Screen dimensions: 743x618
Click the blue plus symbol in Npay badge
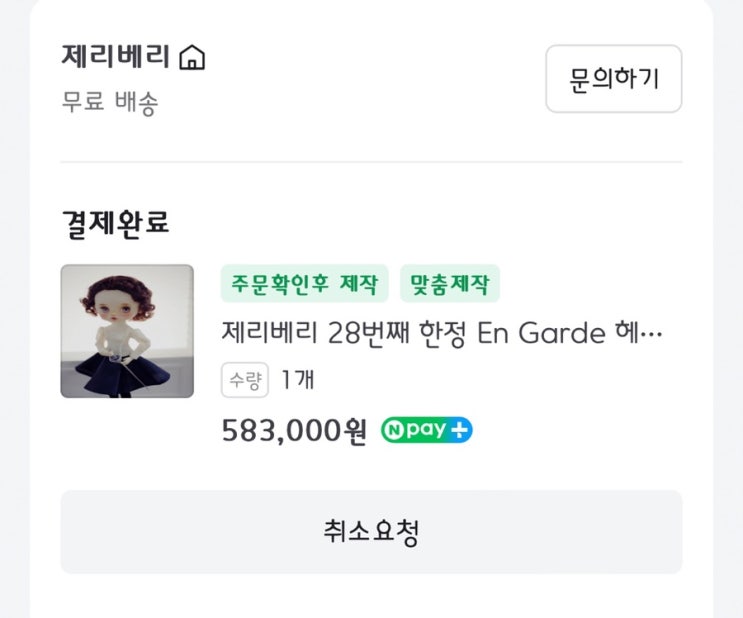tap(460, 431)
